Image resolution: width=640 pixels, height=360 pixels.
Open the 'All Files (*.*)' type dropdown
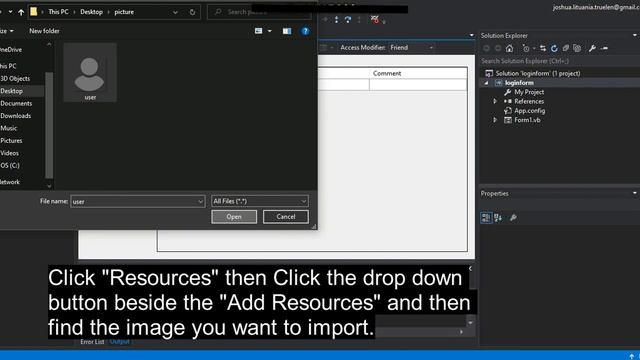pos(260,201)
